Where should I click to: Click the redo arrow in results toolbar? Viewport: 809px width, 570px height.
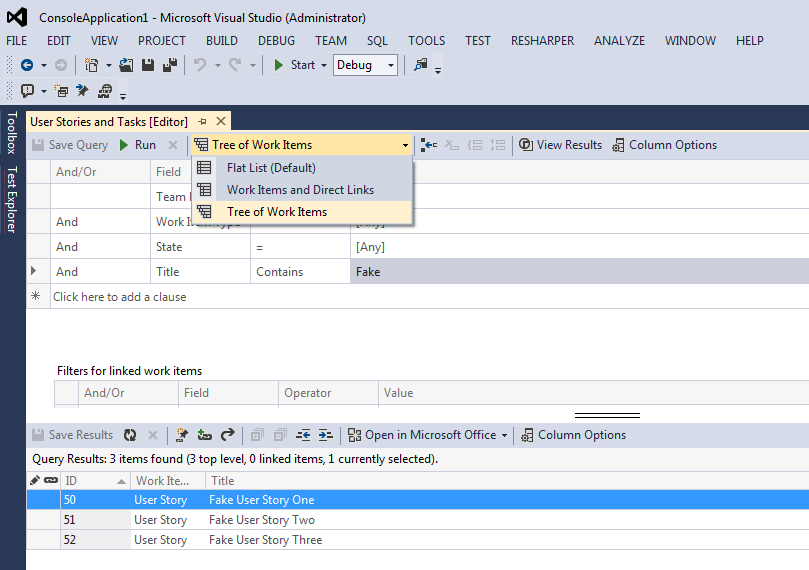(228, 435)
